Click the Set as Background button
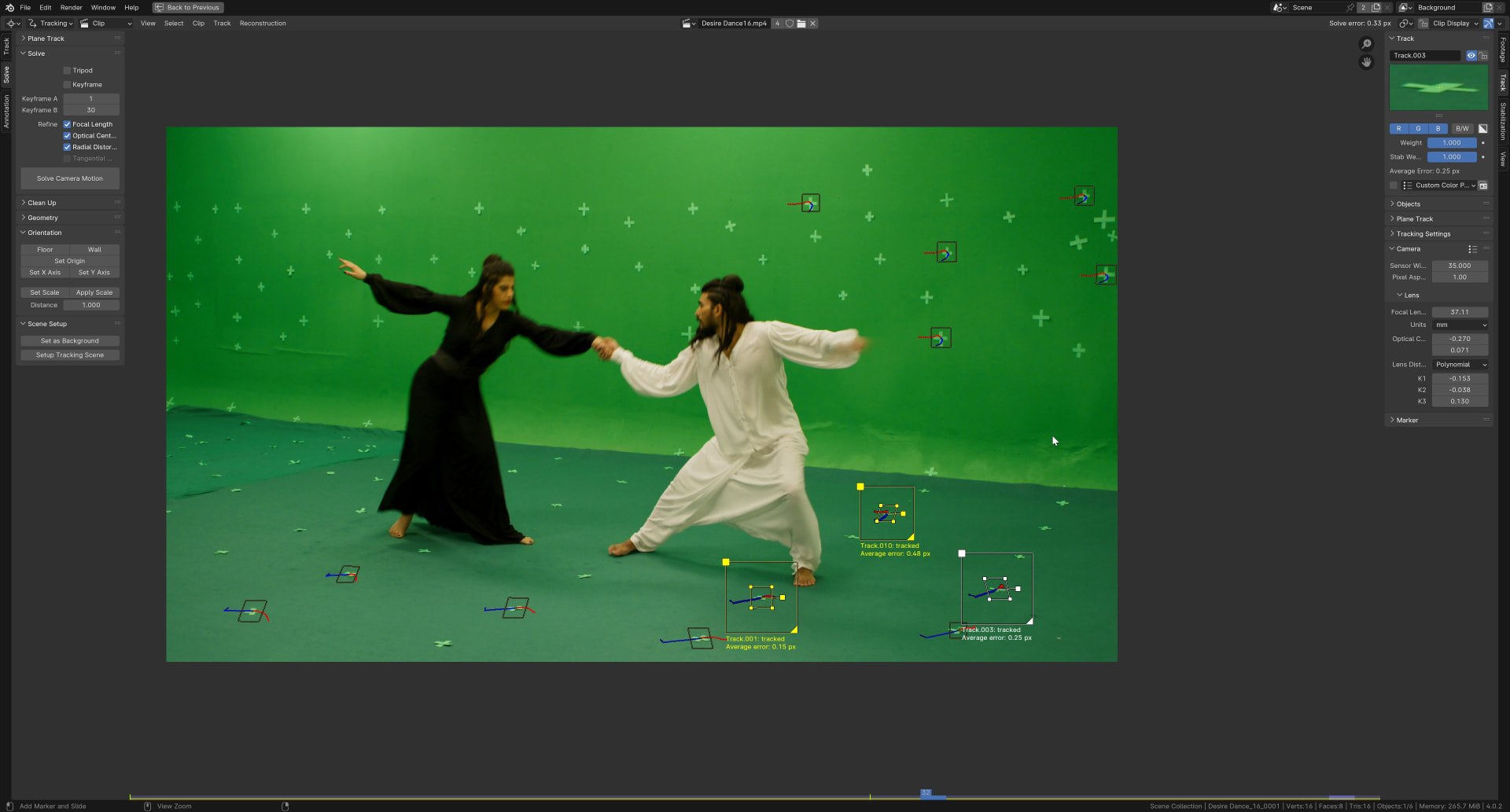 70,341
